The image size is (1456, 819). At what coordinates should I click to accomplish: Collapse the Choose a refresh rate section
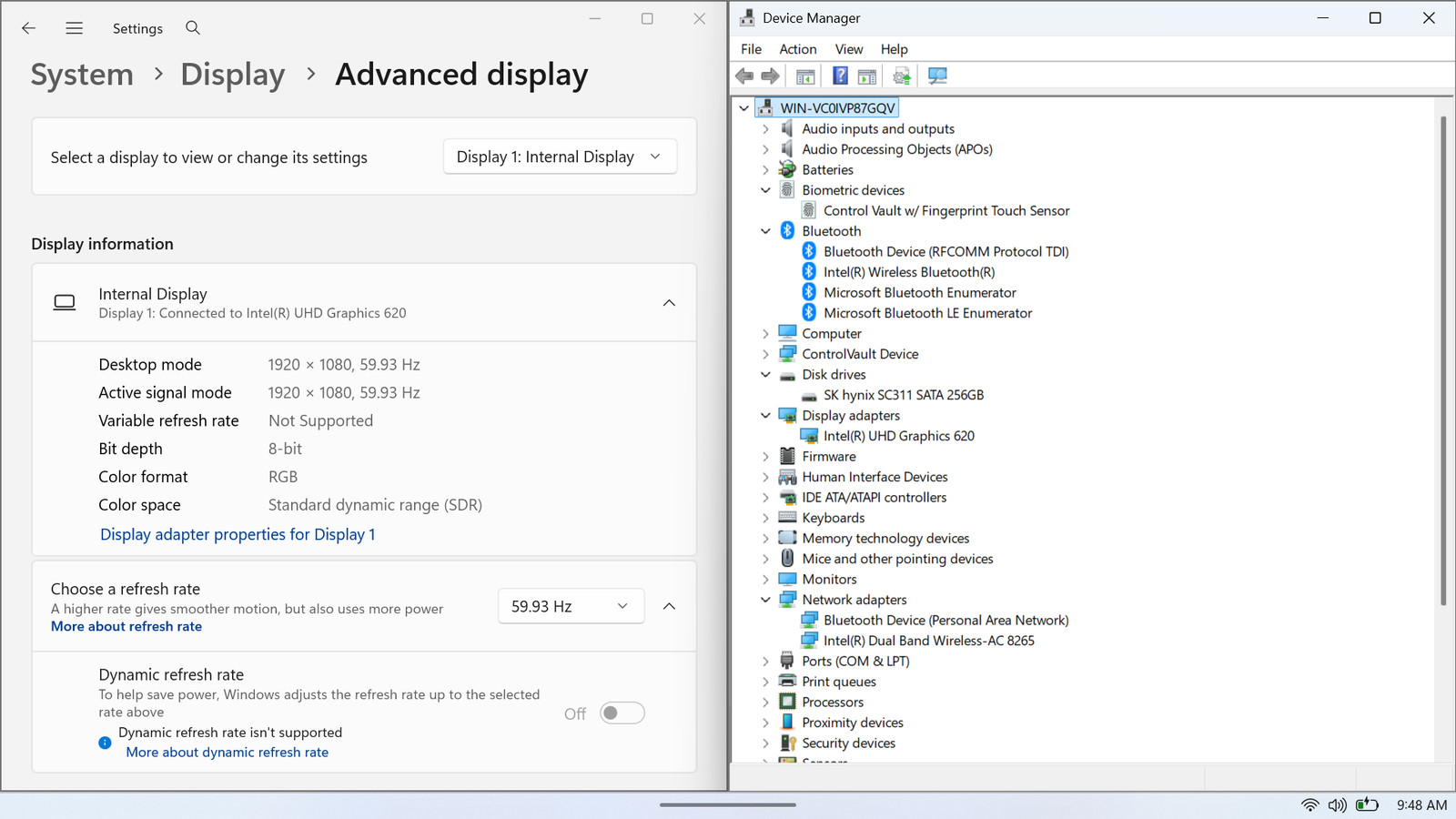point(669,606)
